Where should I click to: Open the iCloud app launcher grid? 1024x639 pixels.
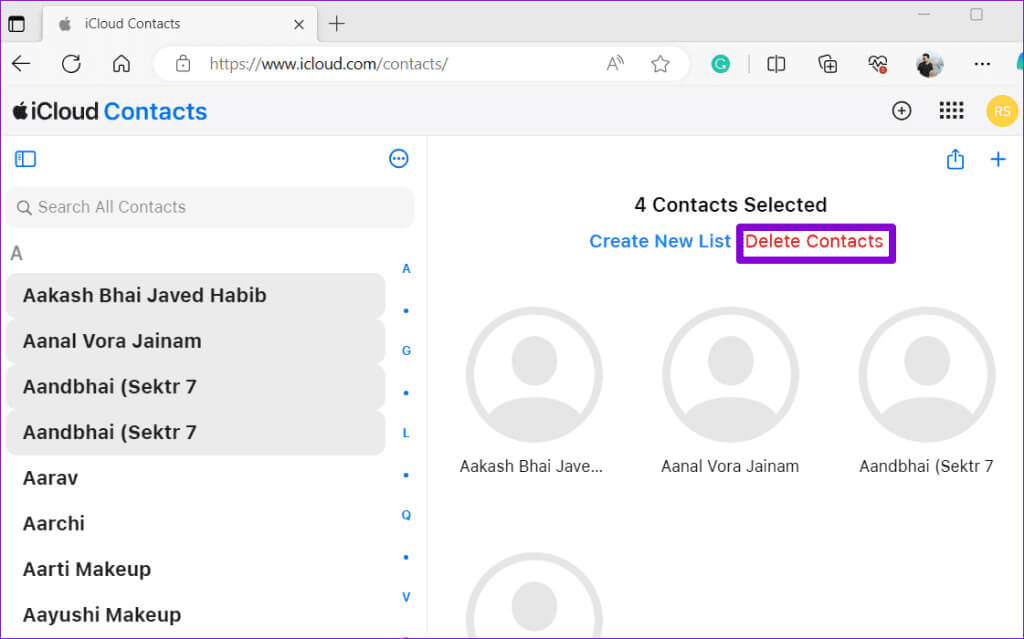[x=951, y=110]
